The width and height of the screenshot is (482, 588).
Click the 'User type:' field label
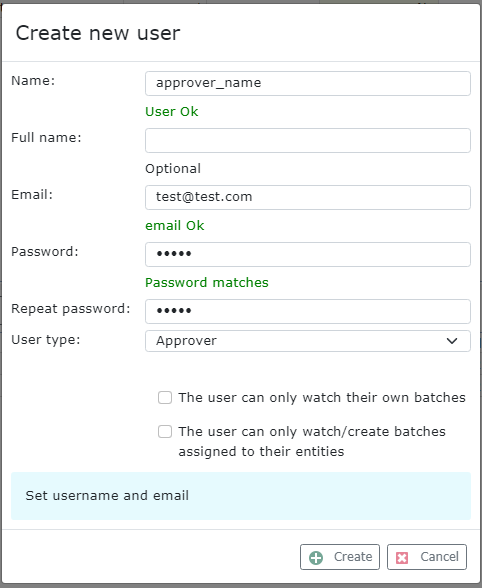click(46, 340)
